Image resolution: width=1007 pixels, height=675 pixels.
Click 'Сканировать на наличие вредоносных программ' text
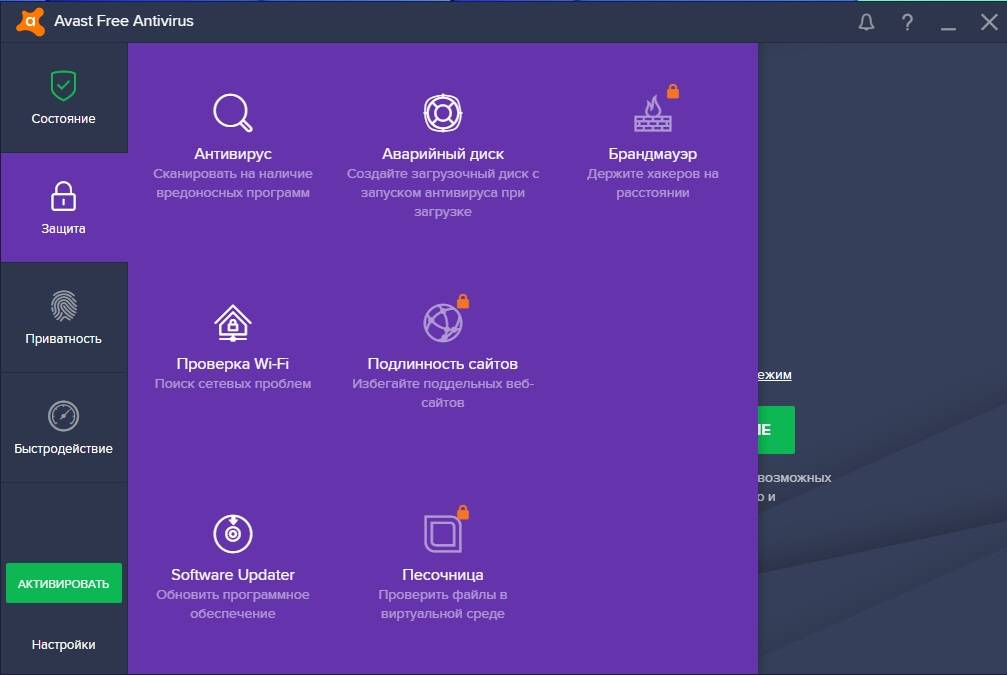[232, 183]
